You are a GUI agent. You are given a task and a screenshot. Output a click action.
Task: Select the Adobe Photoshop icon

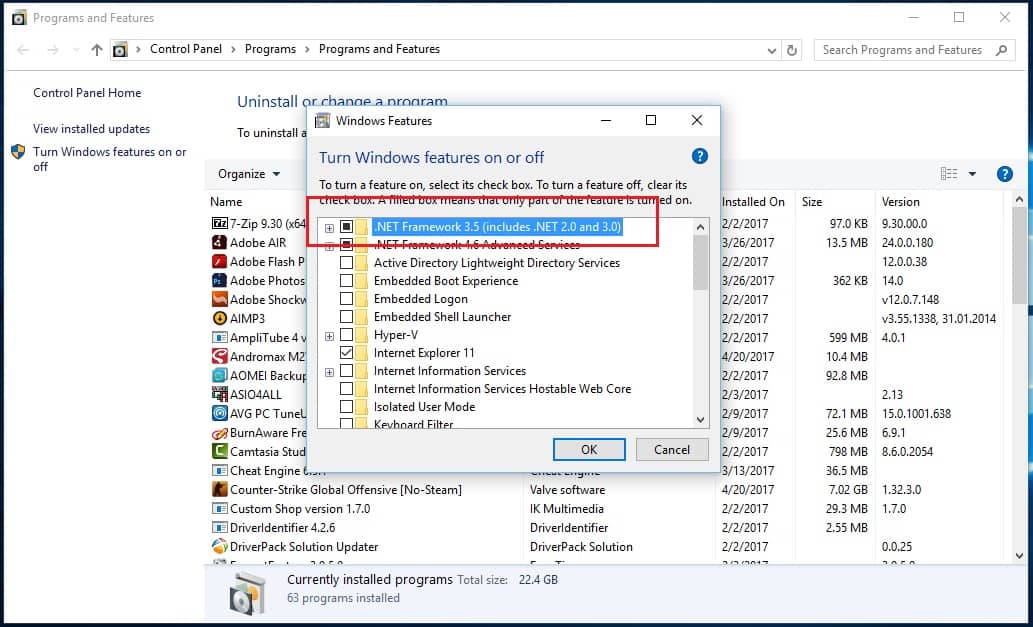pyautogui.click(x=219, y=281)
